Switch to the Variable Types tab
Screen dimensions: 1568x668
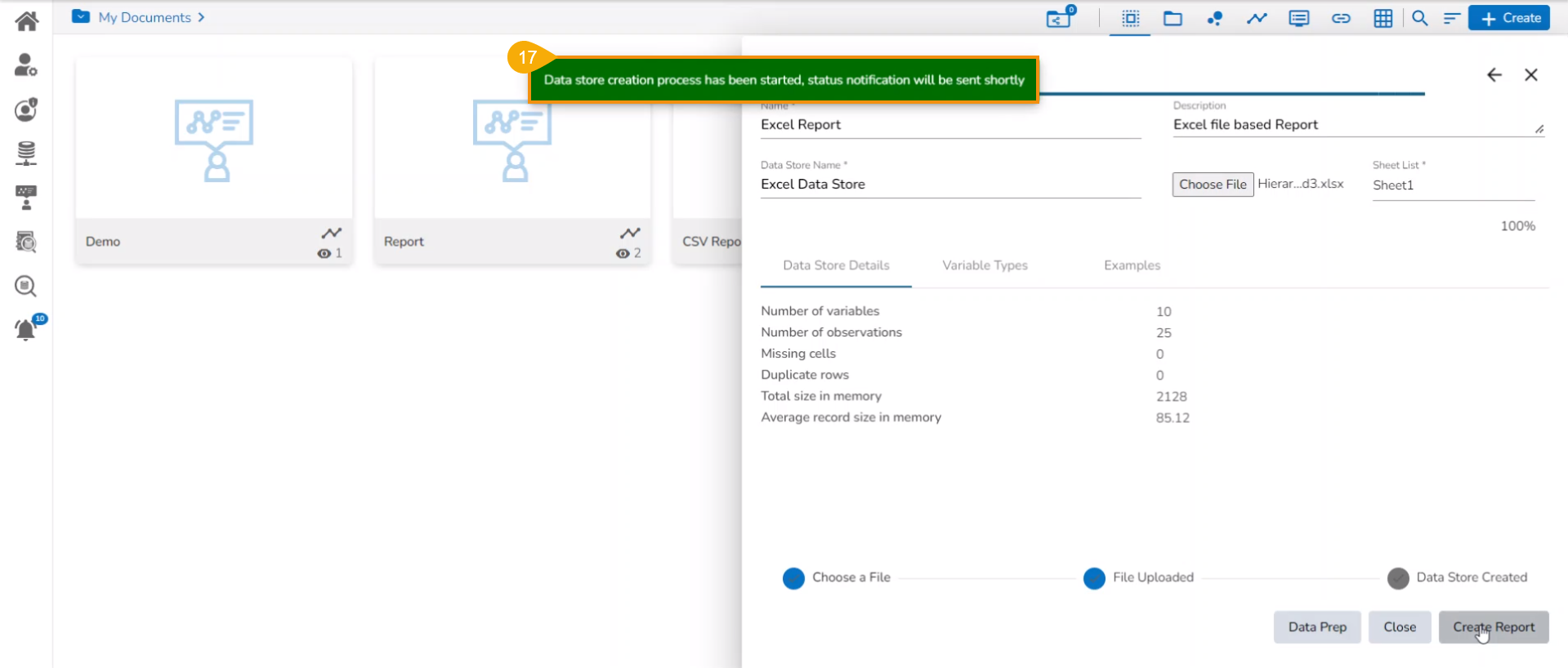985,265
